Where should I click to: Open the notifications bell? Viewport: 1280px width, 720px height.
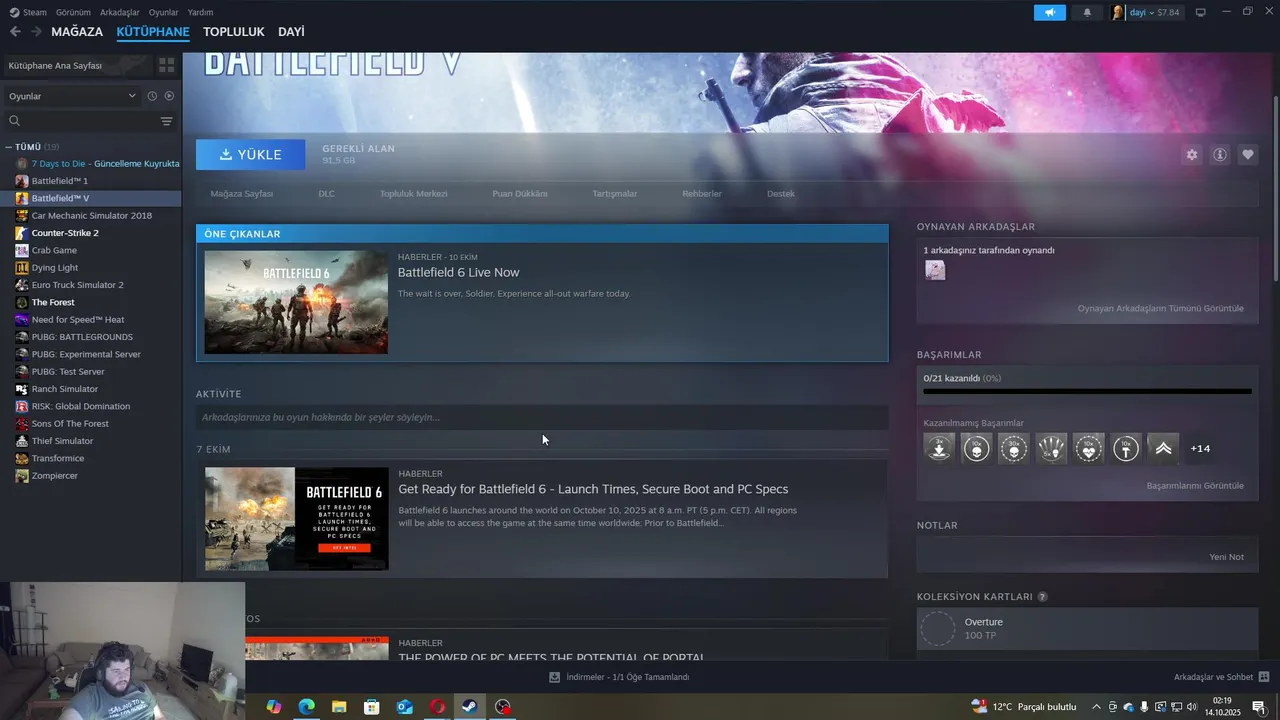[x=1087, y=12]
